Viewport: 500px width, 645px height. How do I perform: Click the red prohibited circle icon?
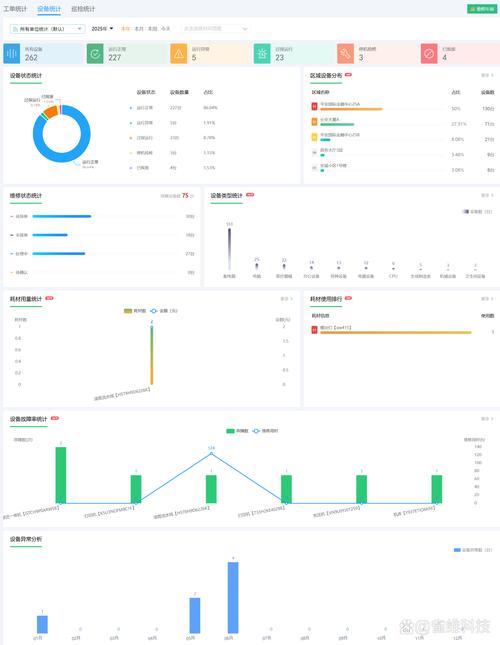pos(429,53)
